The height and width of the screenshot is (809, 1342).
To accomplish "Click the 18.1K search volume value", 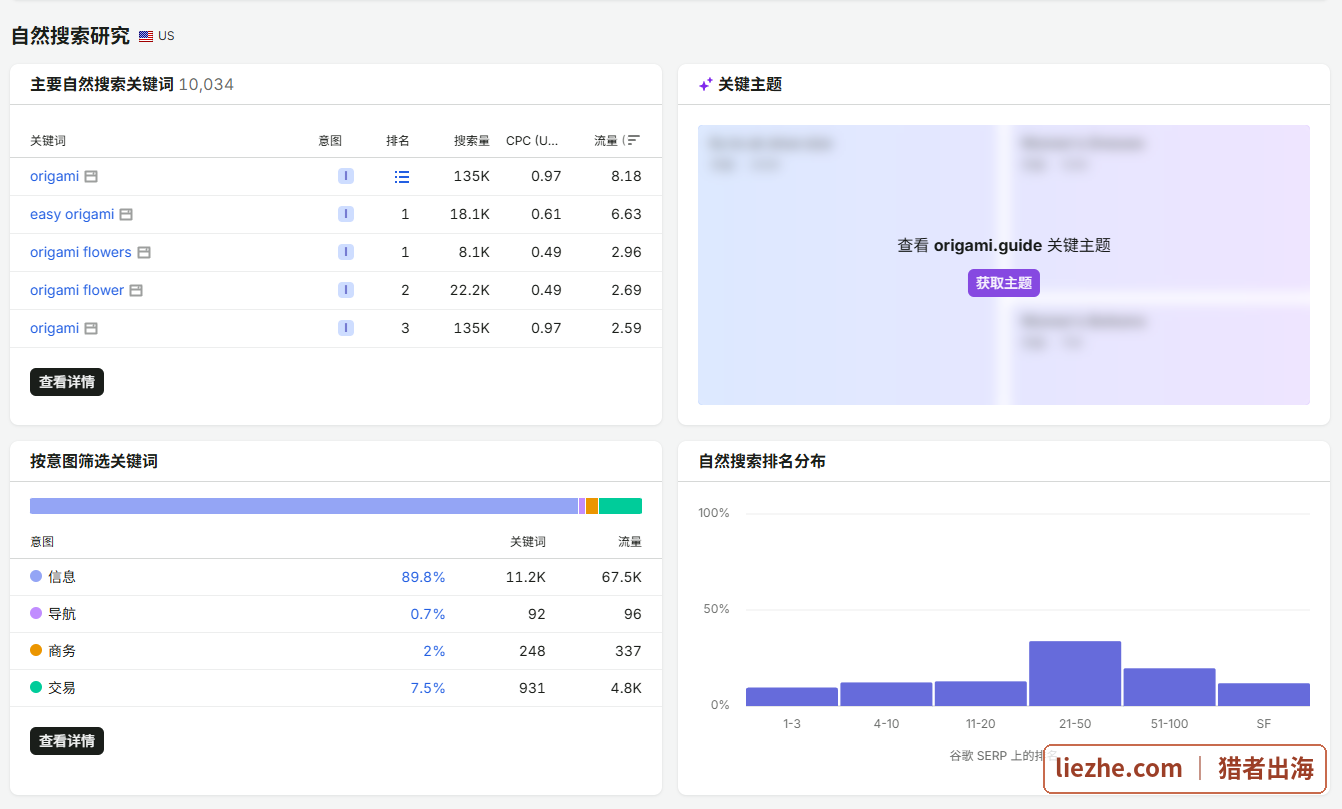I will click(x=470, y=214).
